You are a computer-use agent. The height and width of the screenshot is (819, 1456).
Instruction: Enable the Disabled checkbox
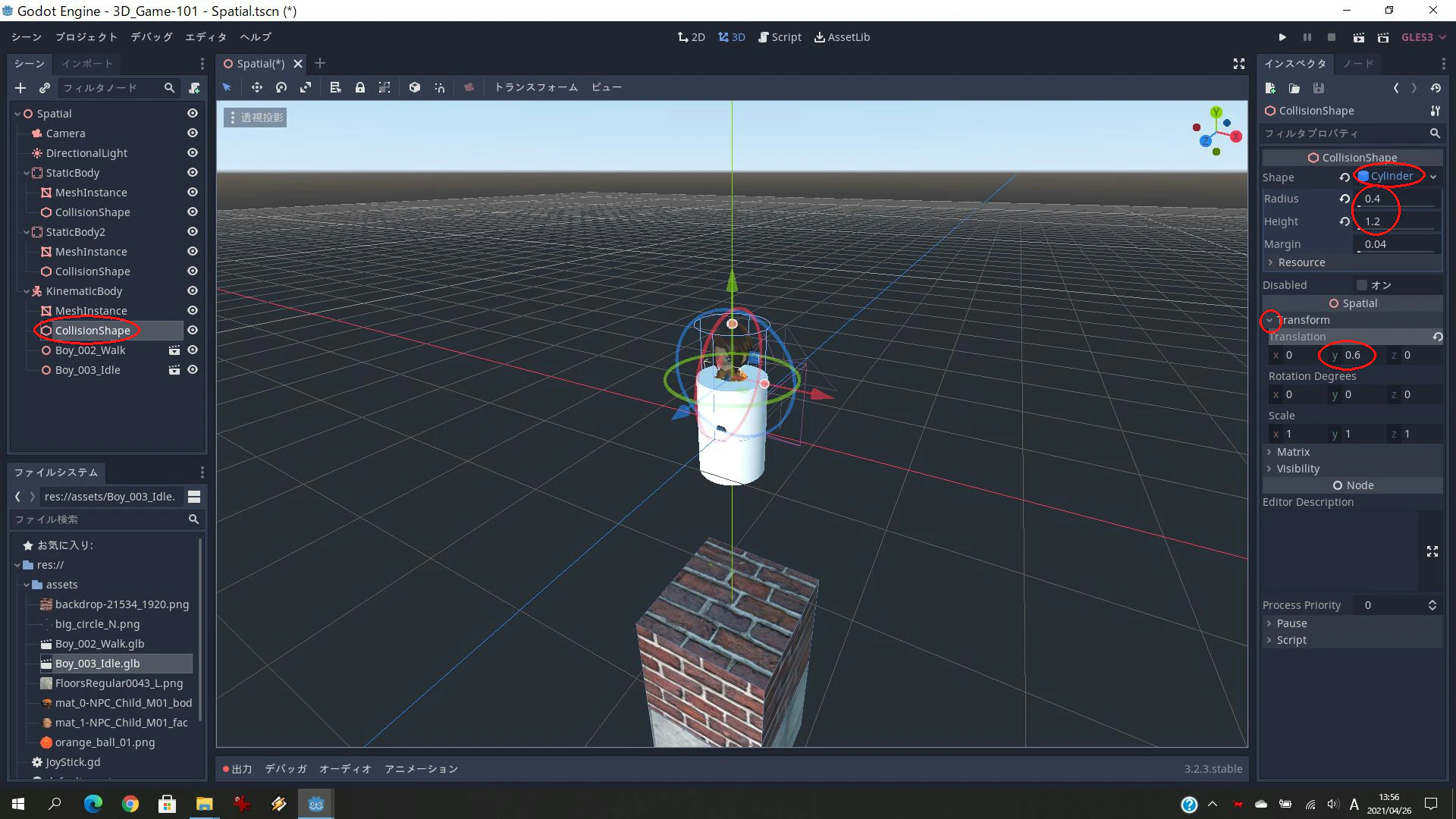[x=1362, y=285]
